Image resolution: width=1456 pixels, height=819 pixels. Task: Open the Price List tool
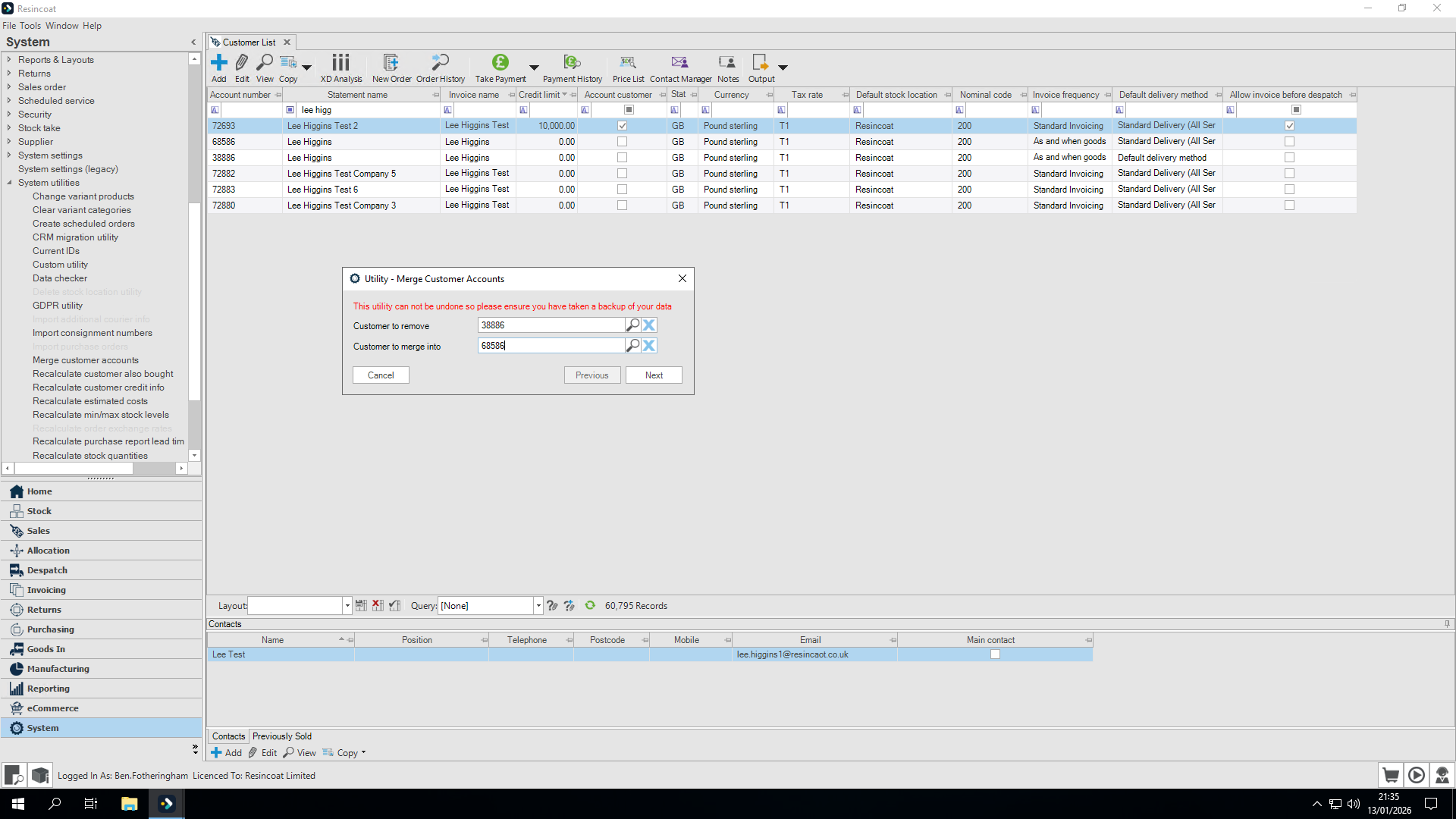[x=628, y=67]
